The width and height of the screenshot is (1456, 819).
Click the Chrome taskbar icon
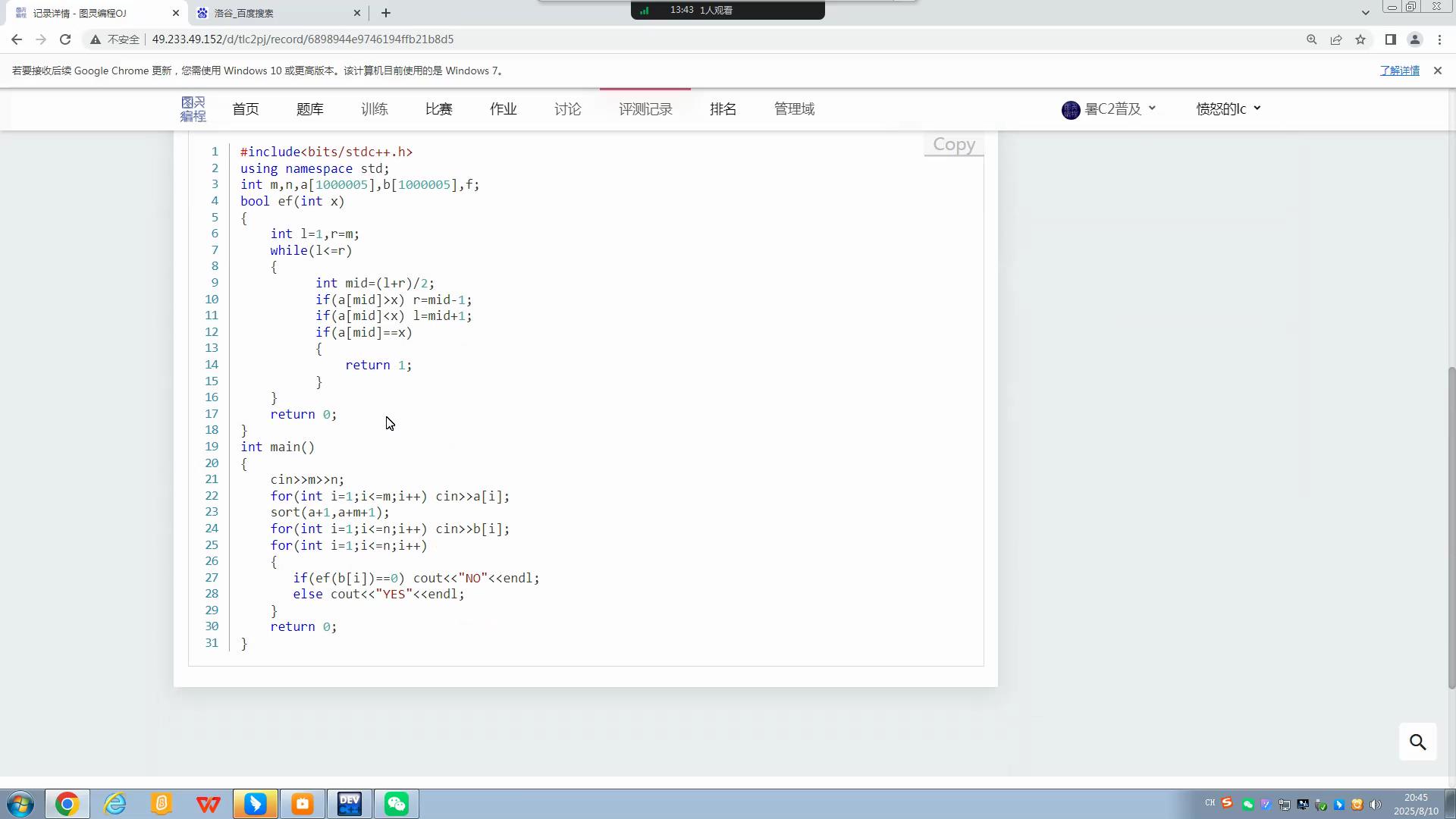point(67,804)
